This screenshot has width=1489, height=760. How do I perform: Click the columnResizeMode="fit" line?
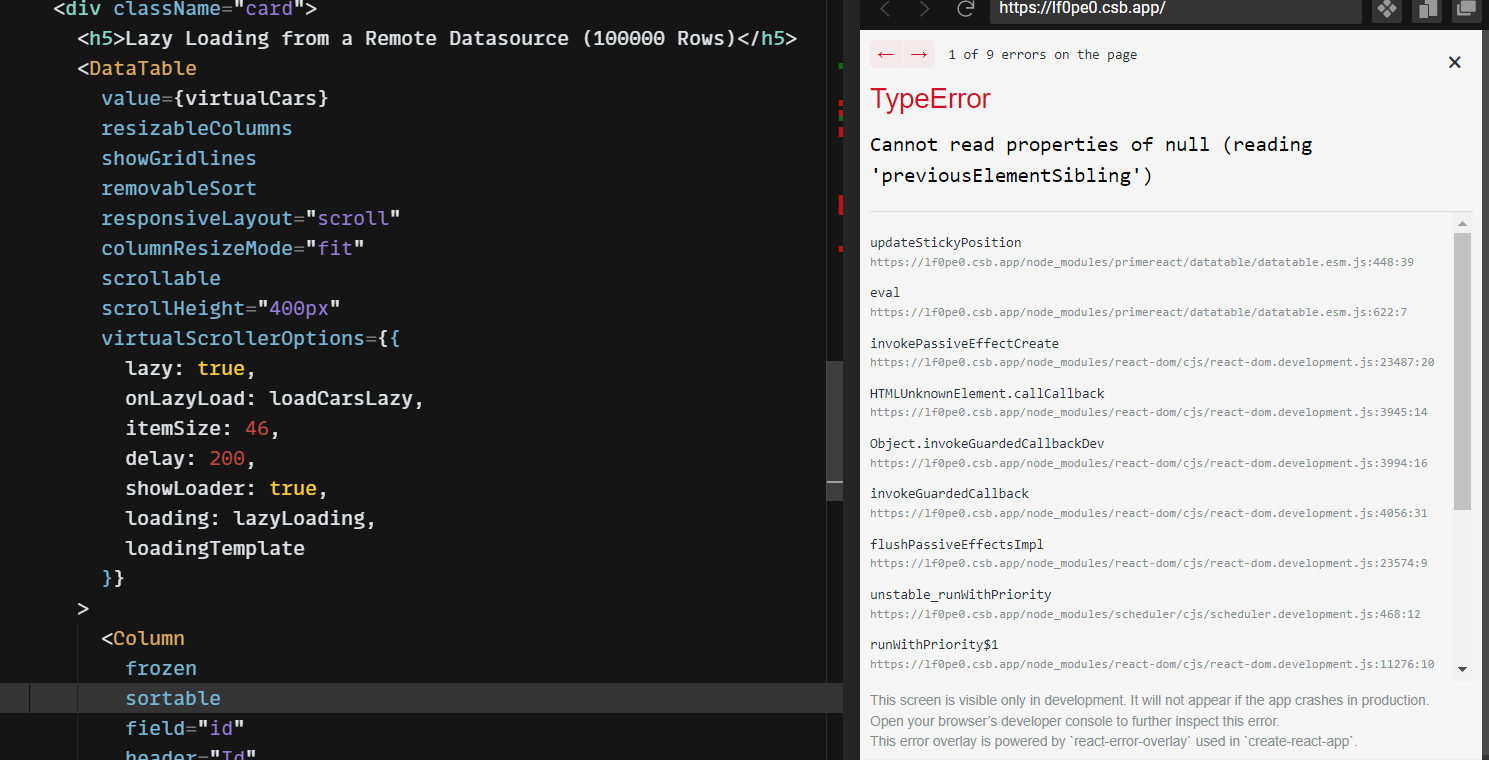pyautogui.click(x=233, y=249)
